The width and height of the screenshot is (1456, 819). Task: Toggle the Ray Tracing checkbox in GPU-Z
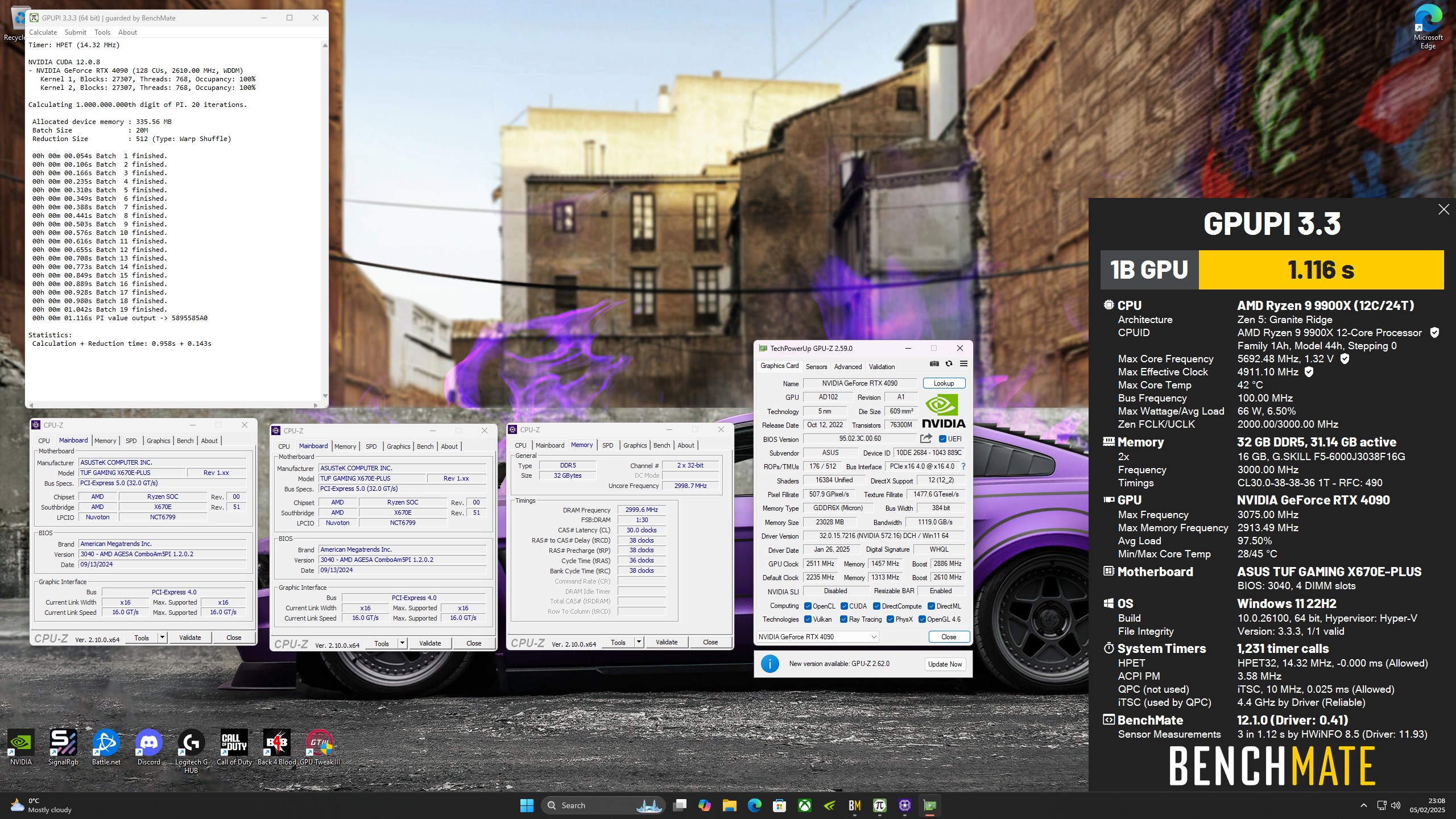point(844,619)
